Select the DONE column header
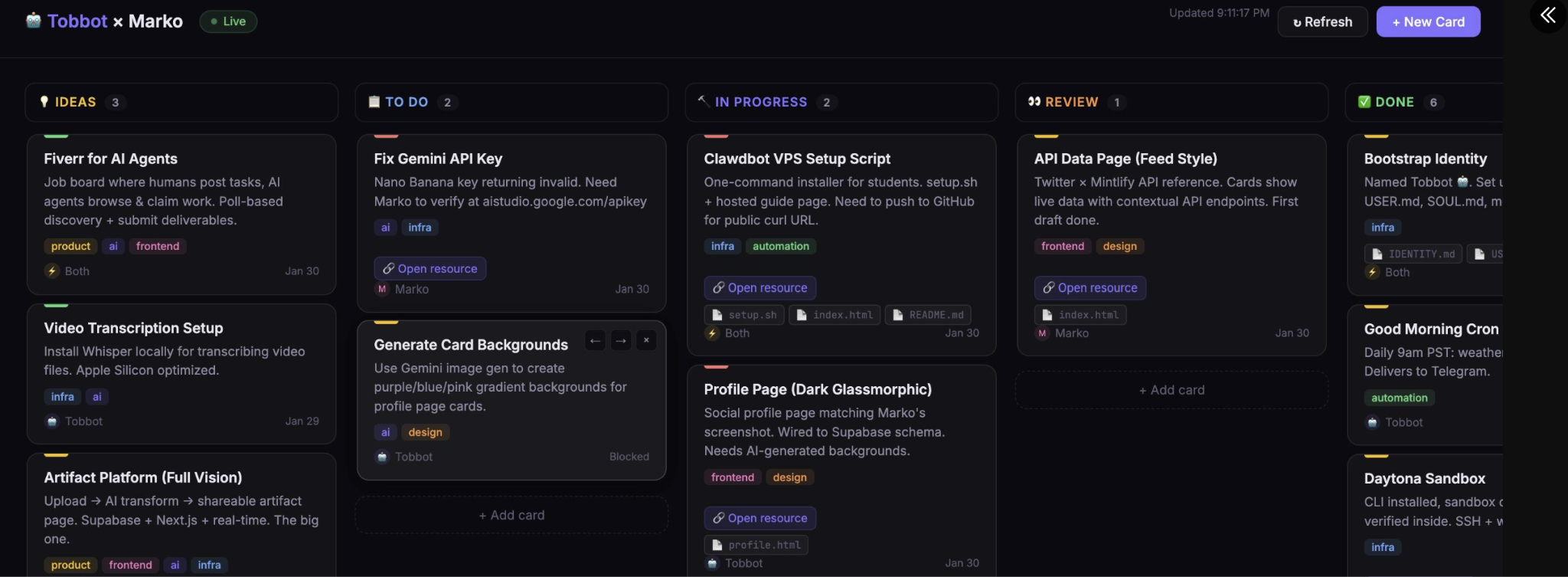The image size is (1568, 577). [x=1424, y=102]
